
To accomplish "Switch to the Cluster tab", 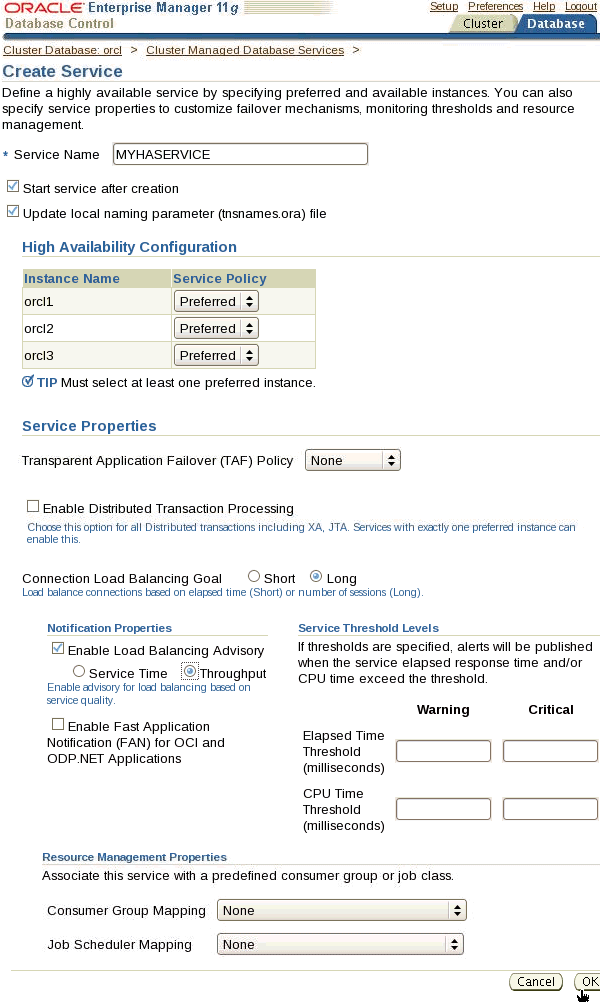I will click(x=483, y=23).
